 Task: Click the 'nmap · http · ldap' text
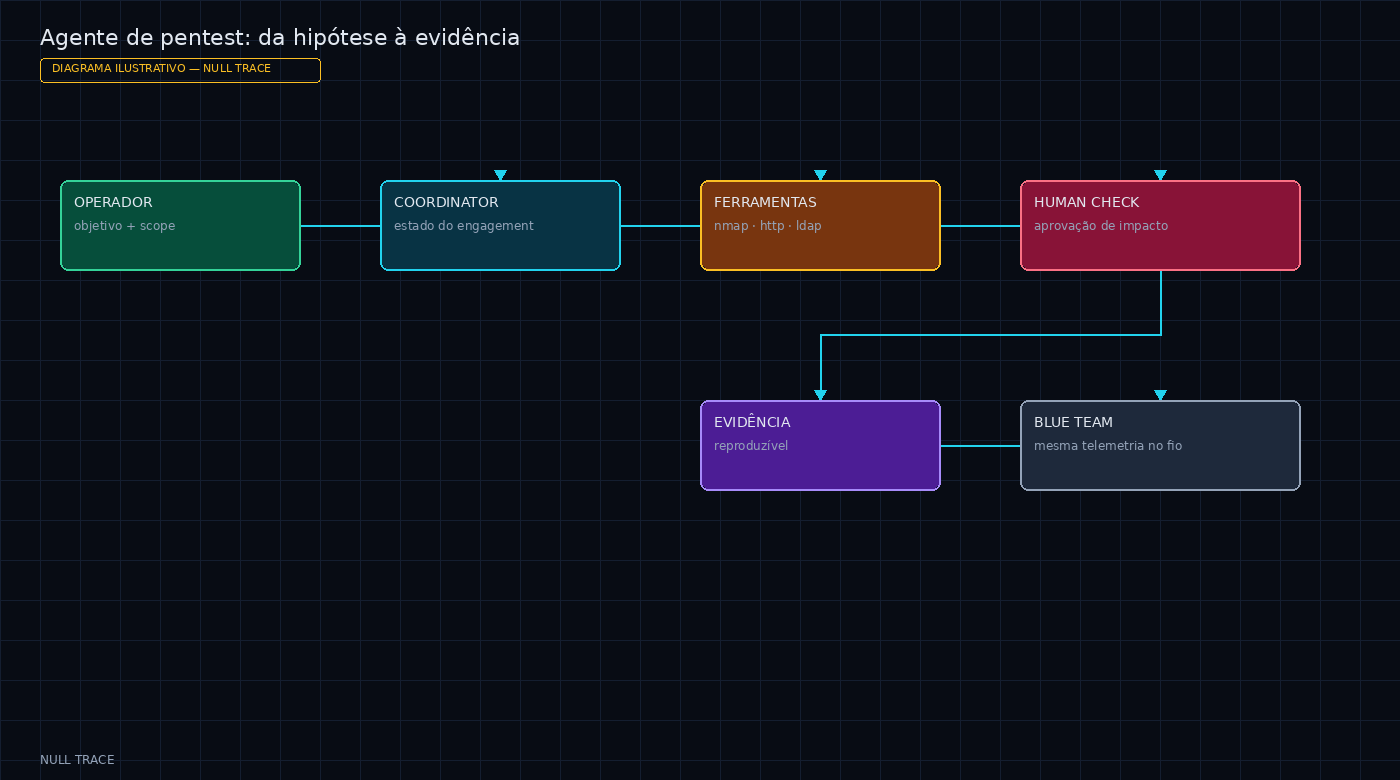[768, 226]
